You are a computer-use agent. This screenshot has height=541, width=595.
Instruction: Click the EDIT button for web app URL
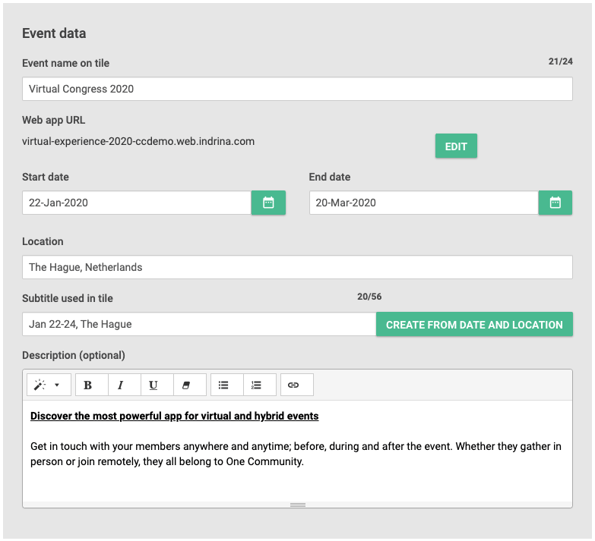pyautogui.click(x=456, y=146)
